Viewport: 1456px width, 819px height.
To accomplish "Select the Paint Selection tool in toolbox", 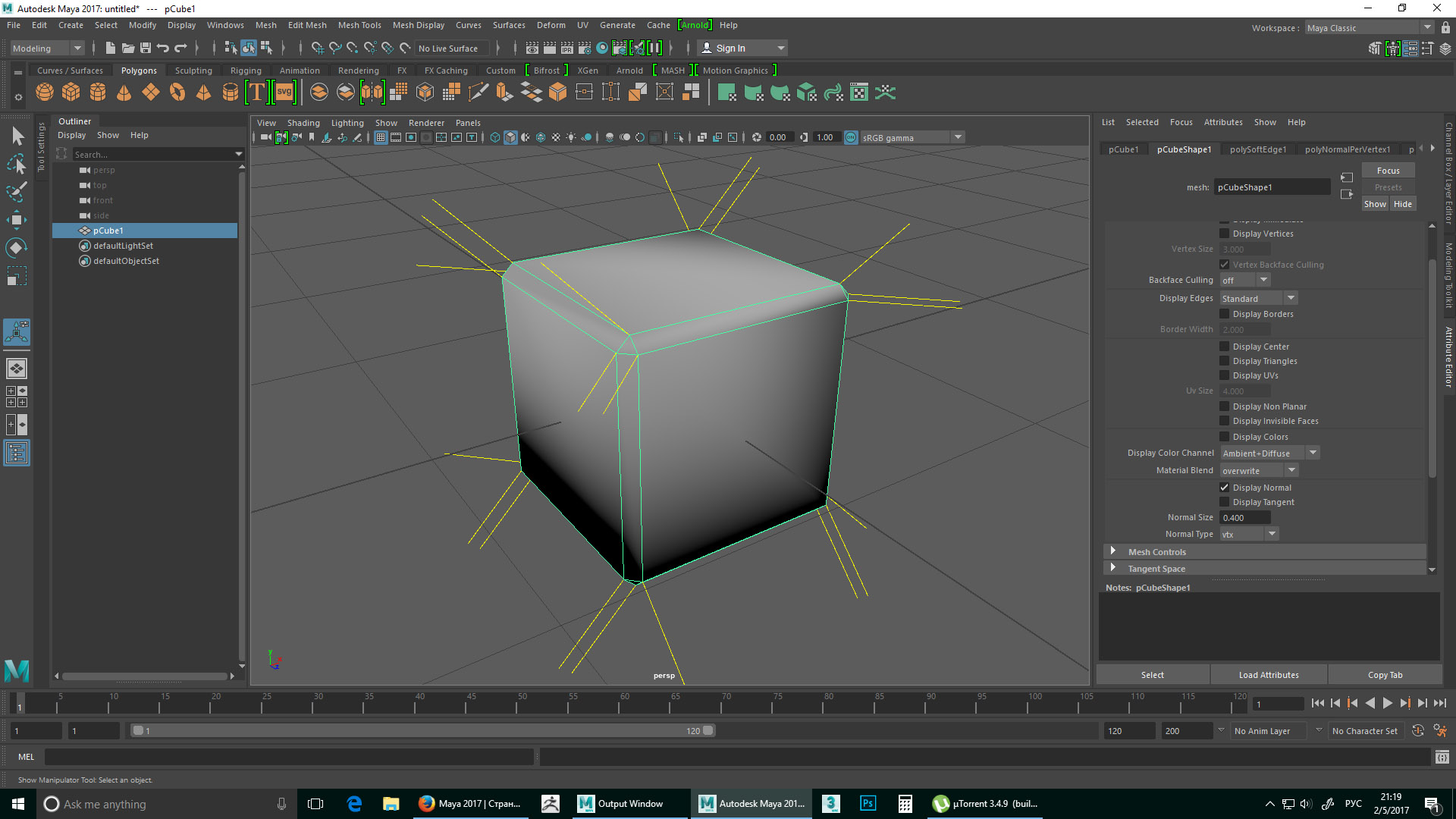I will (16, 191).
